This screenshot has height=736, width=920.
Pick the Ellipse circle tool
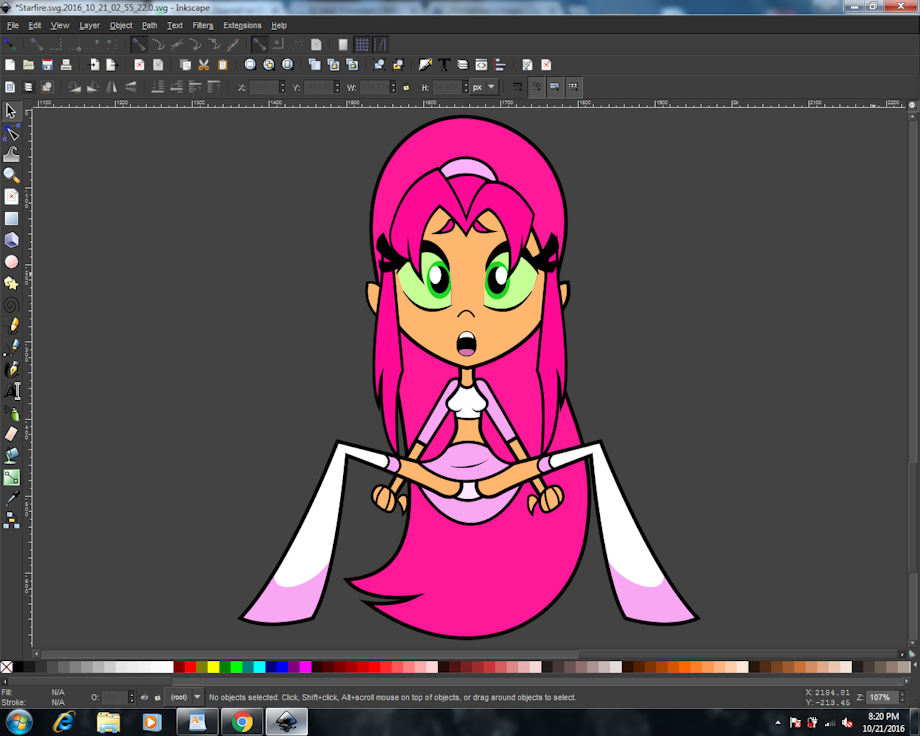coord(11,262)
